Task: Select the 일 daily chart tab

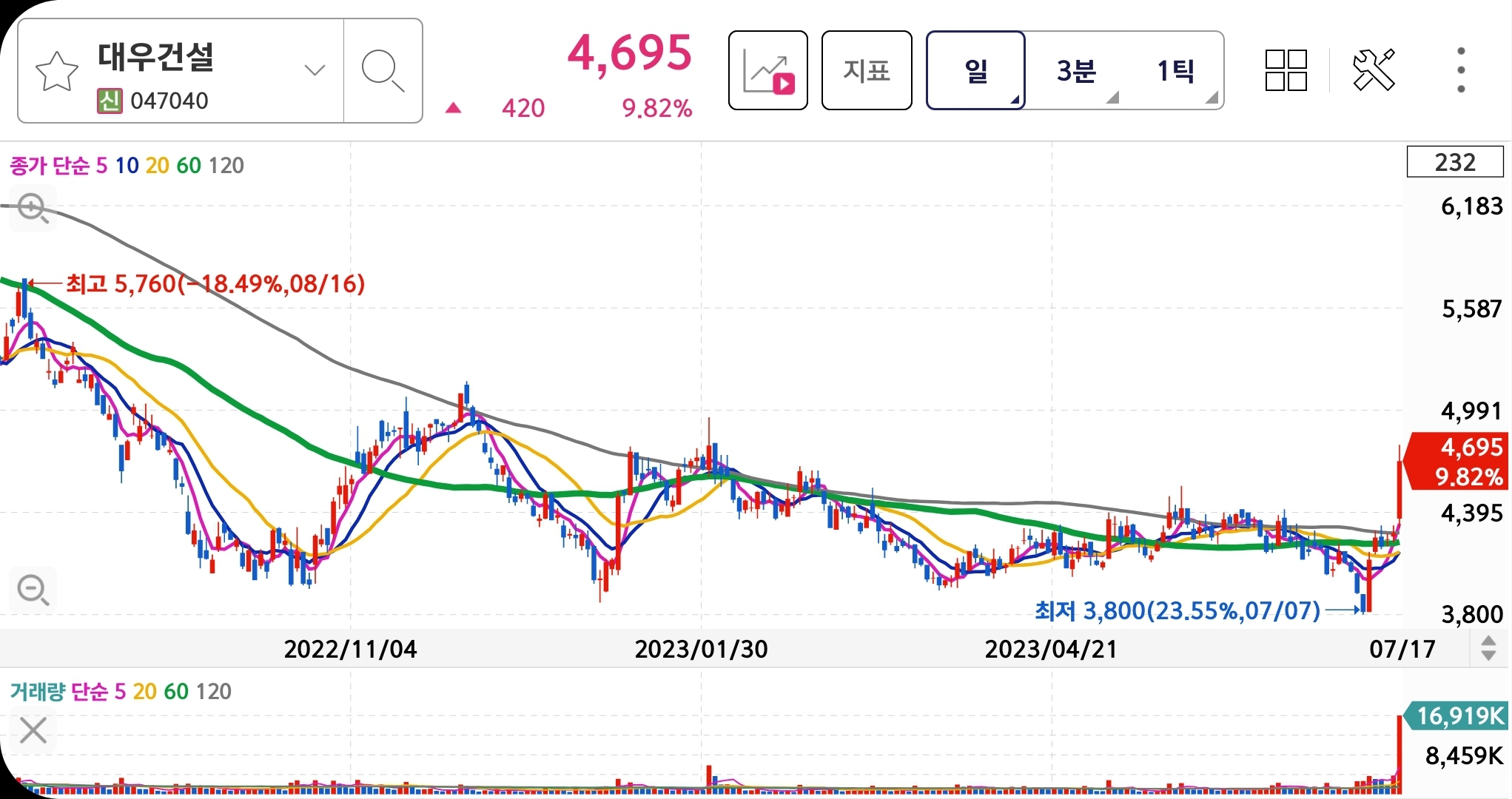Action: click(975, 70)
